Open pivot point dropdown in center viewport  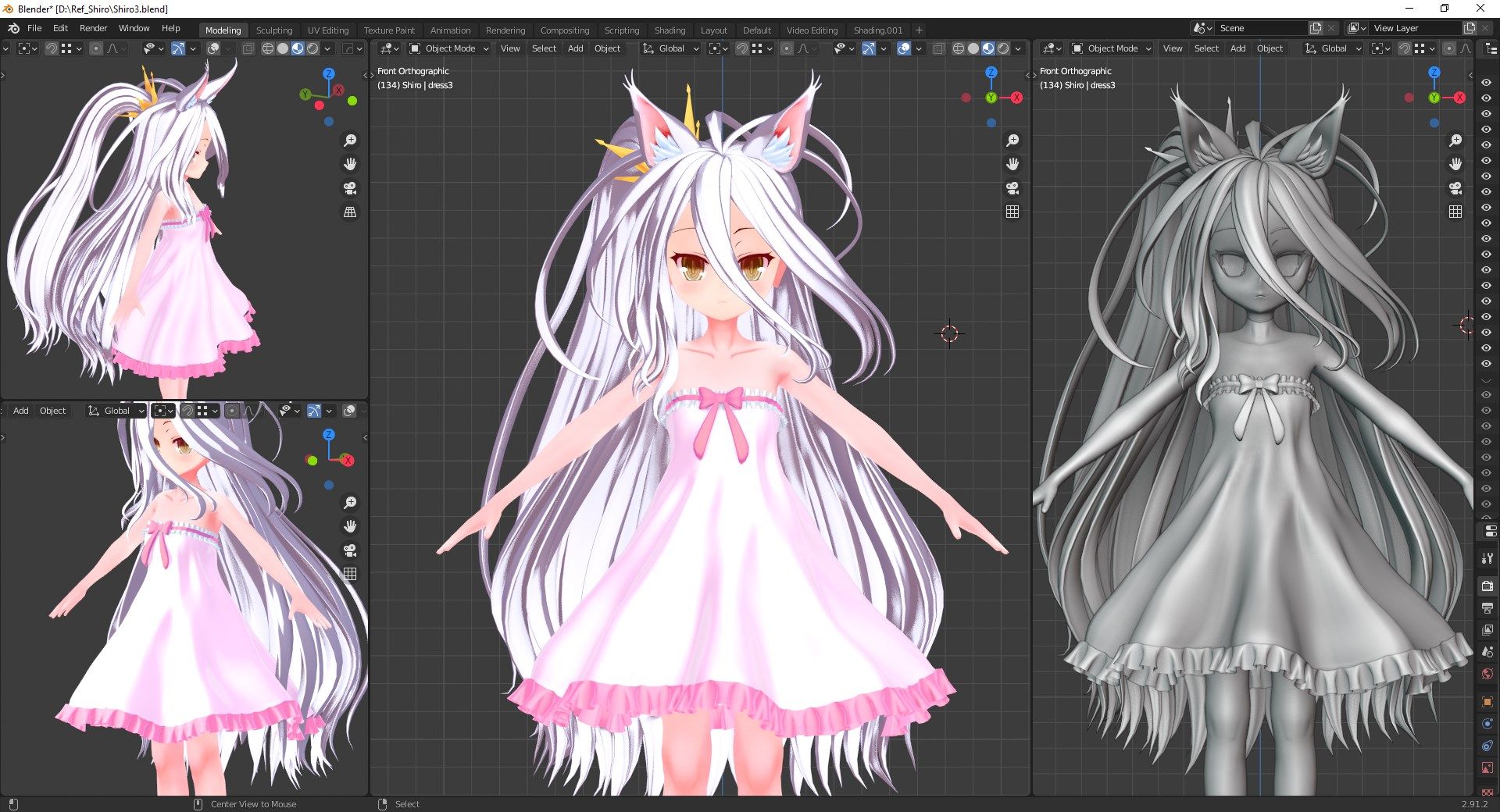[x=718, y=48]
